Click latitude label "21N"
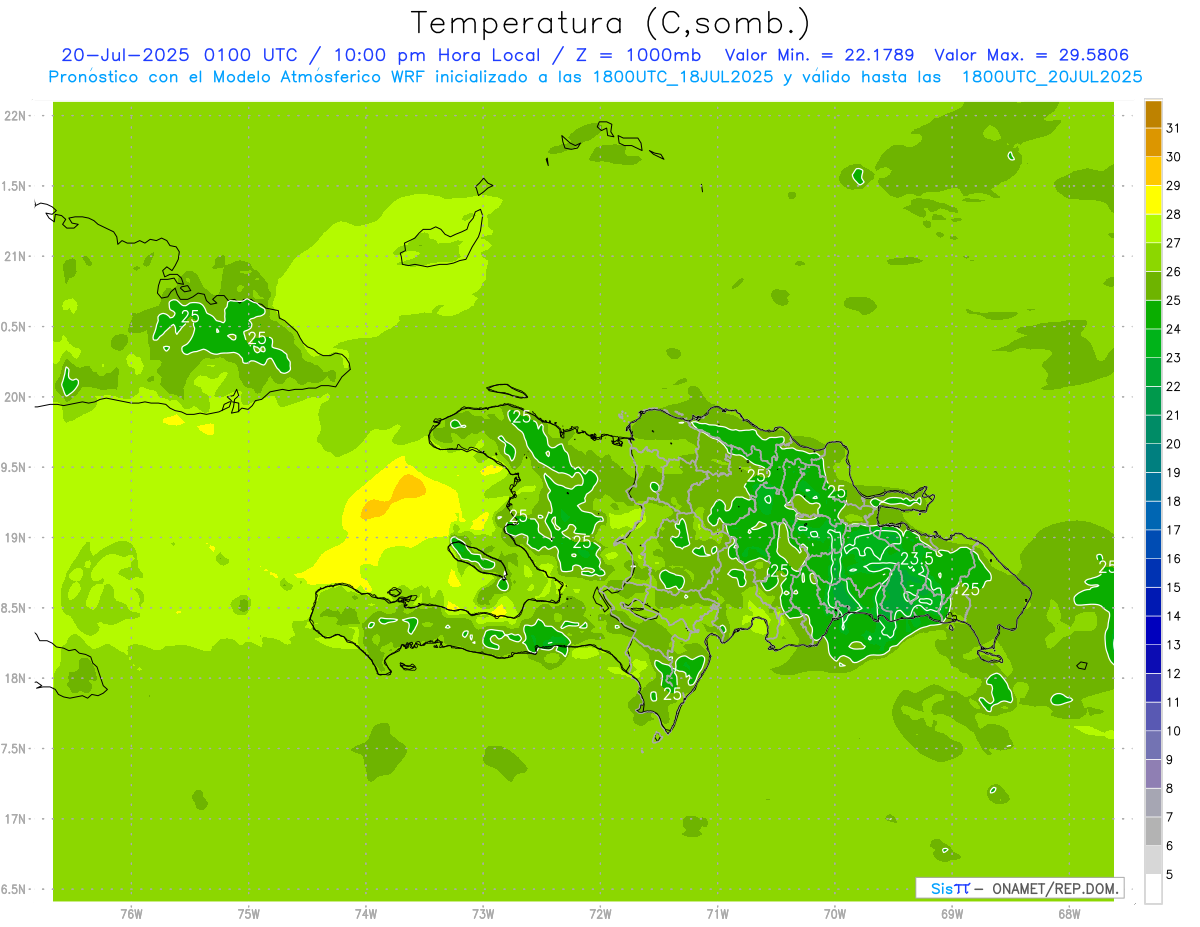This screenshot has height=927, width=1200. coord(14,257)
